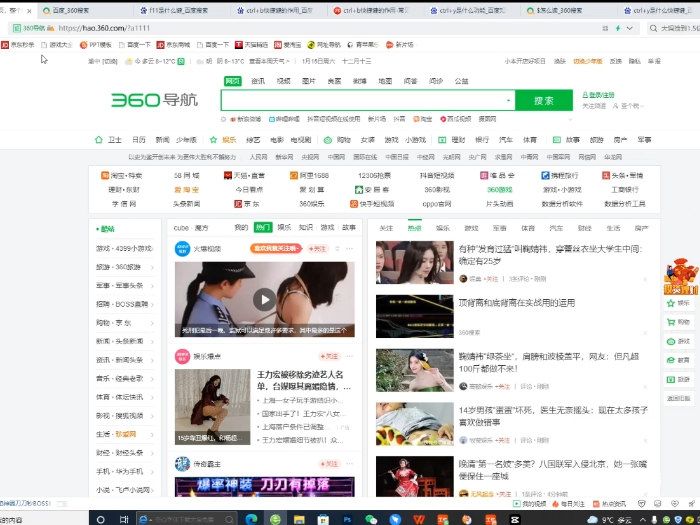
Task: Open the 网址导航 bookmark
Action: tap(324, 45)
